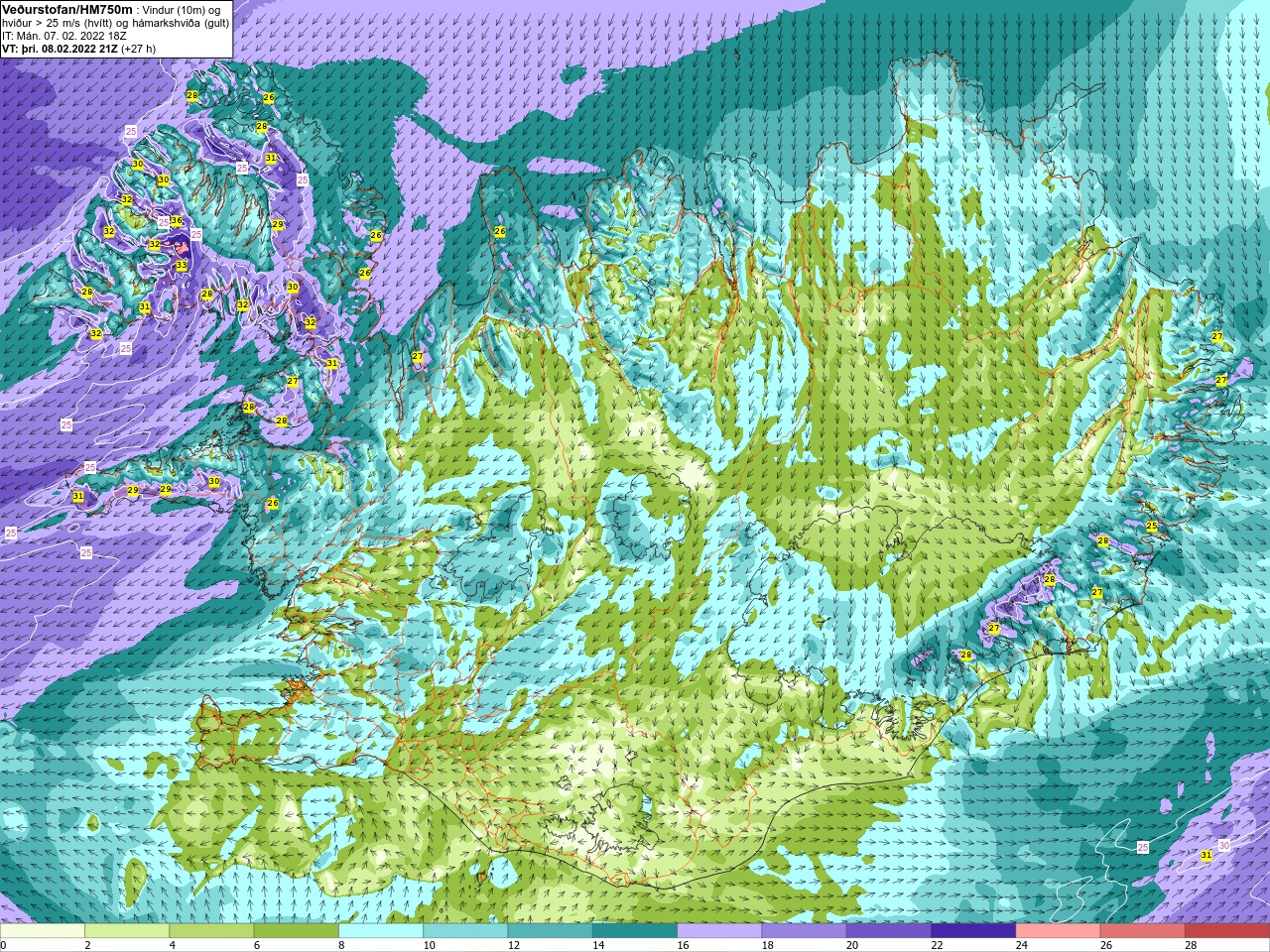The image size is (1270, 952).
Task: Click the "Veðurstofan/HM750m" title text
Action: (66, 8)
